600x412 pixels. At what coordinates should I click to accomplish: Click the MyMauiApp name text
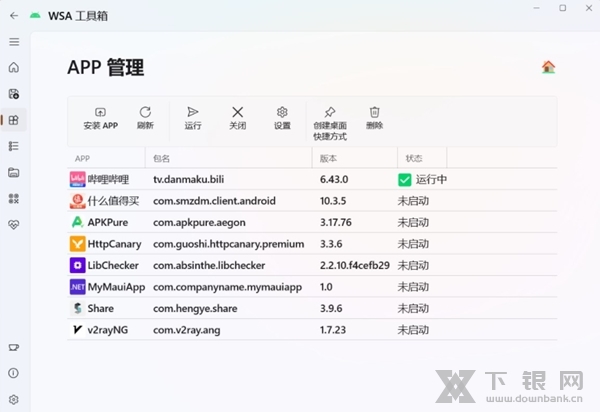pos(116,287)
